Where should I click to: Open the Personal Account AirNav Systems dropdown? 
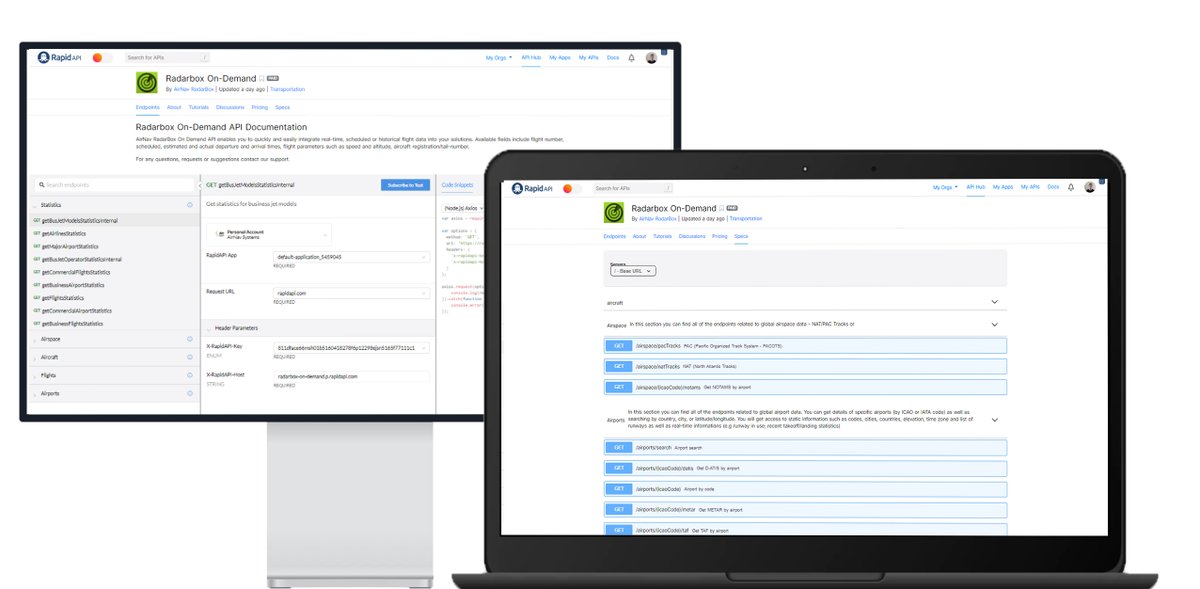270,234
